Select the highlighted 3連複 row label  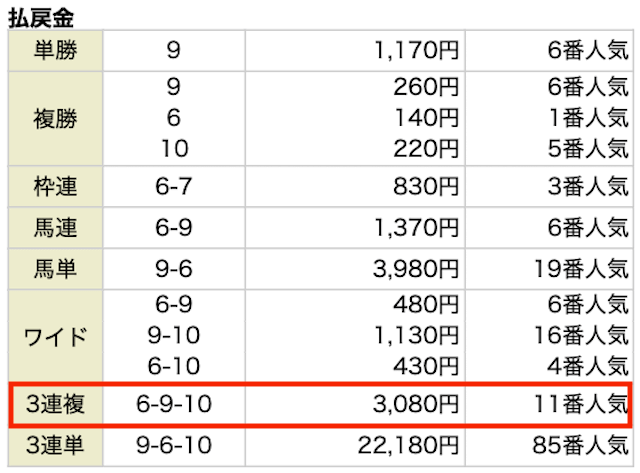[56, 404]
